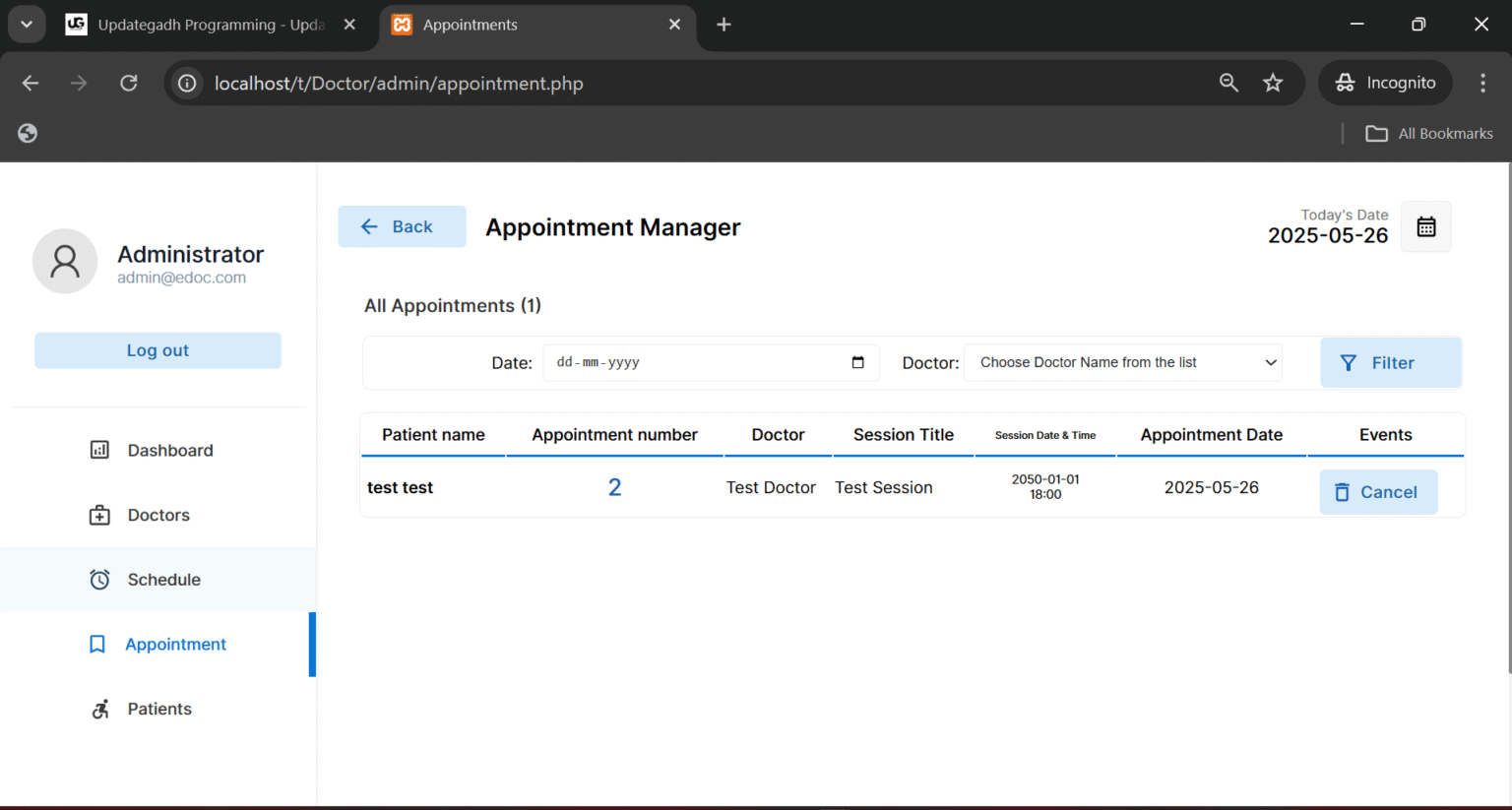Image resolution: width=1512 pixels, height=810 pixels.
Task: Click the Log out button
Action: (x=157, y=350)
